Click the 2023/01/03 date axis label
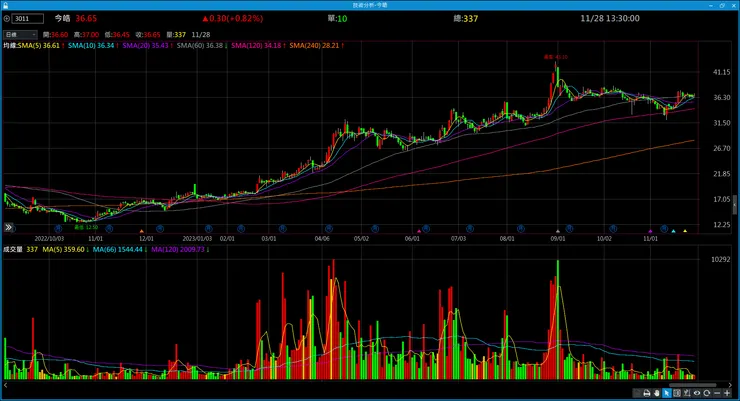 [x=197, y=239]
